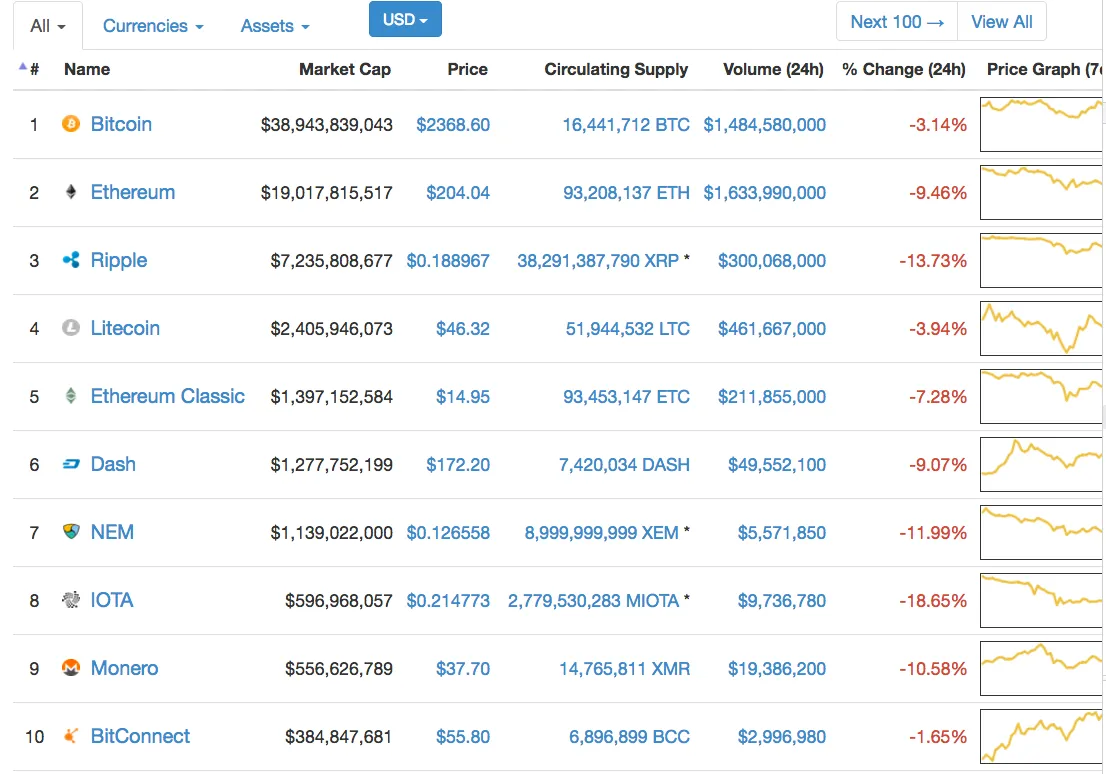Click the sort arrow beside # header
The image size is (1106, 774).
tap(23, 67)
